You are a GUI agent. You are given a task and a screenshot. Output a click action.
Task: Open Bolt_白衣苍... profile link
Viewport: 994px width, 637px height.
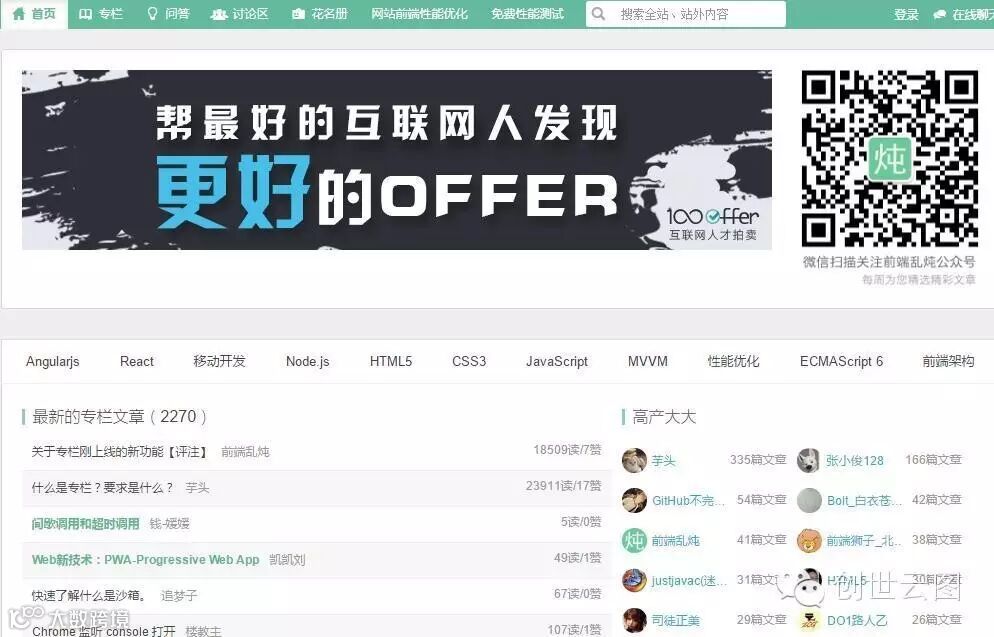coord(864,501)
